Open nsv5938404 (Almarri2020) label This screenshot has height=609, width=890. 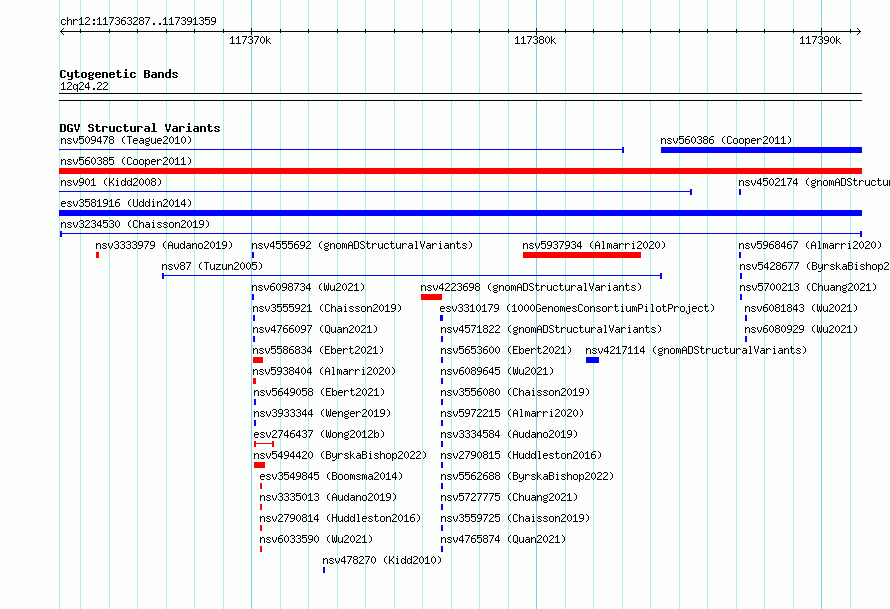tap(324, 371)
